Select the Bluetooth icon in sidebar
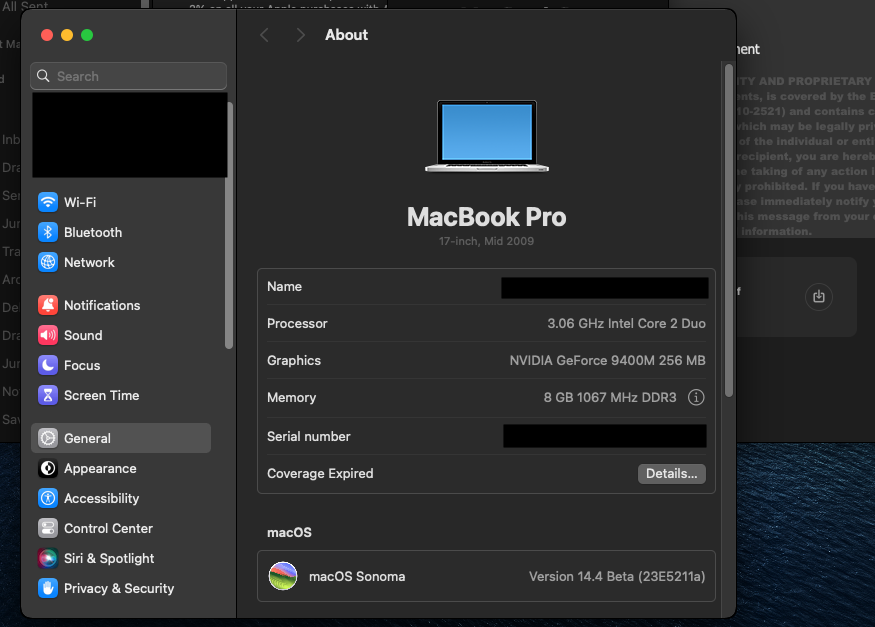Viewport: 875px width, 627px height. (x=48, y=232)
